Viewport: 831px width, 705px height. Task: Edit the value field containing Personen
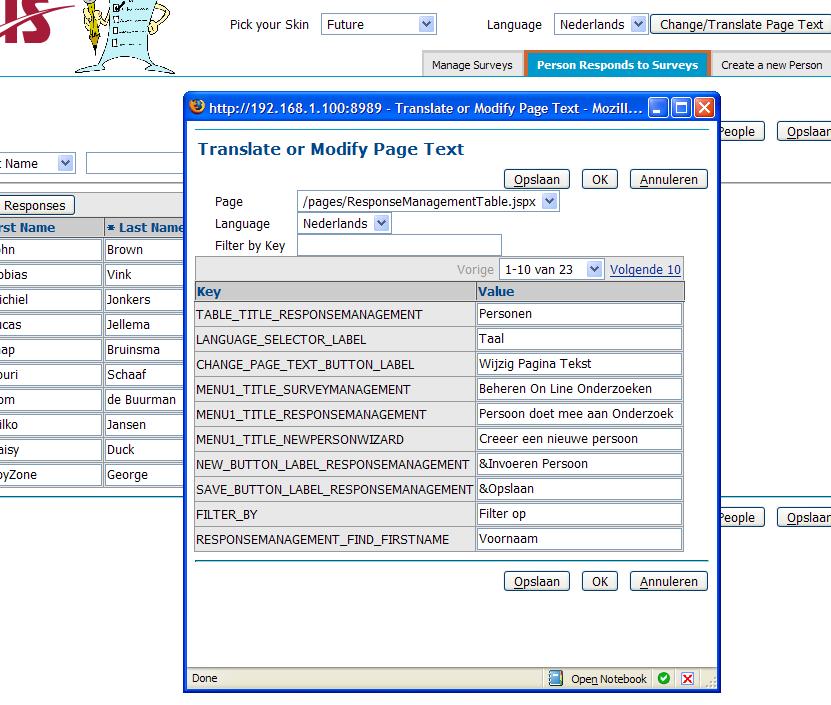click(x=579, y=314)
